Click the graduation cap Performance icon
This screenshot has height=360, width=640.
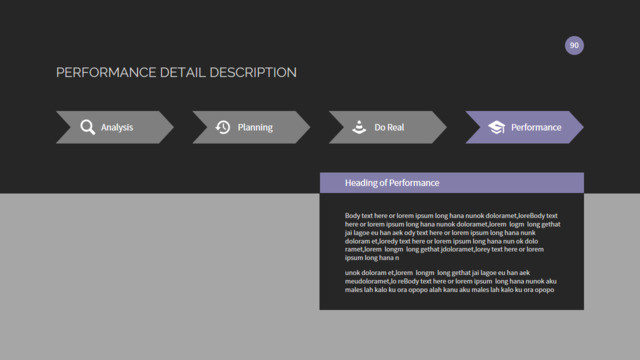pyautogui.click(x=497, y=127)
